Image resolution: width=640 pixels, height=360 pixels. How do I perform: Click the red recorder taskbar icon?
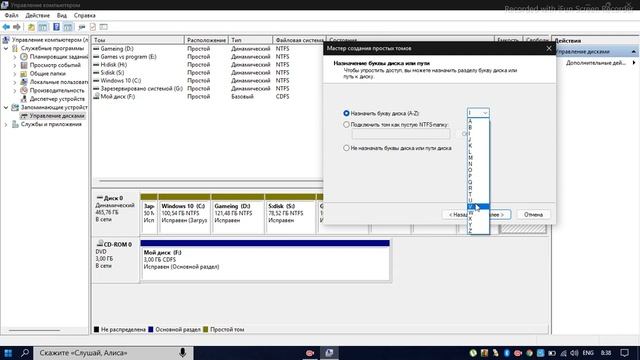tap(310, 353)
